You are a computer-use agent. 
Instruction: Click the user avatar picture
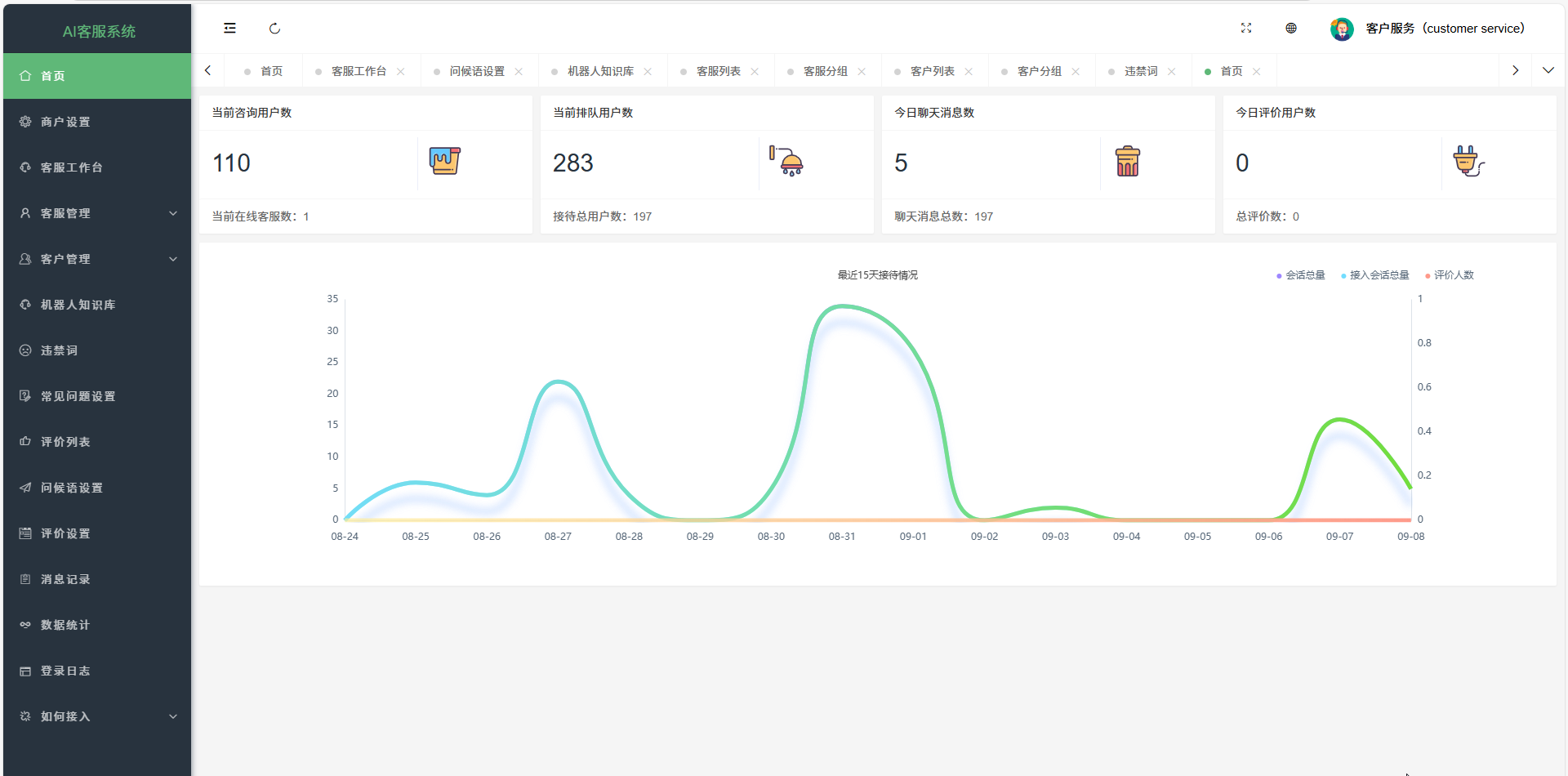pyautogui.click(x=1341, y=29)
